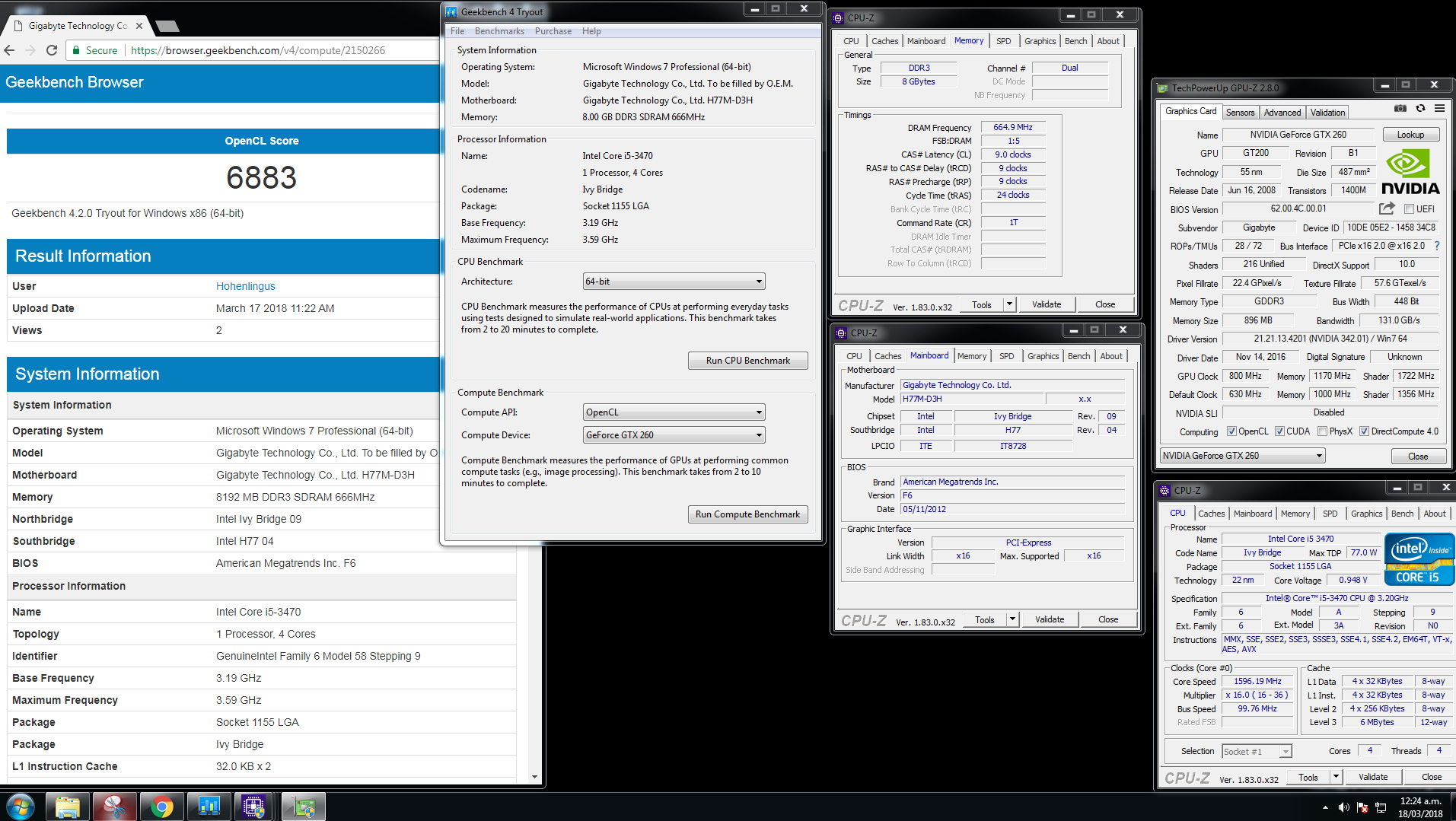The width and height of the screenshot is (1456, 821).
Task: Open Compute Device GeForce GTX 260 dropdown
Action: (674, 435)
